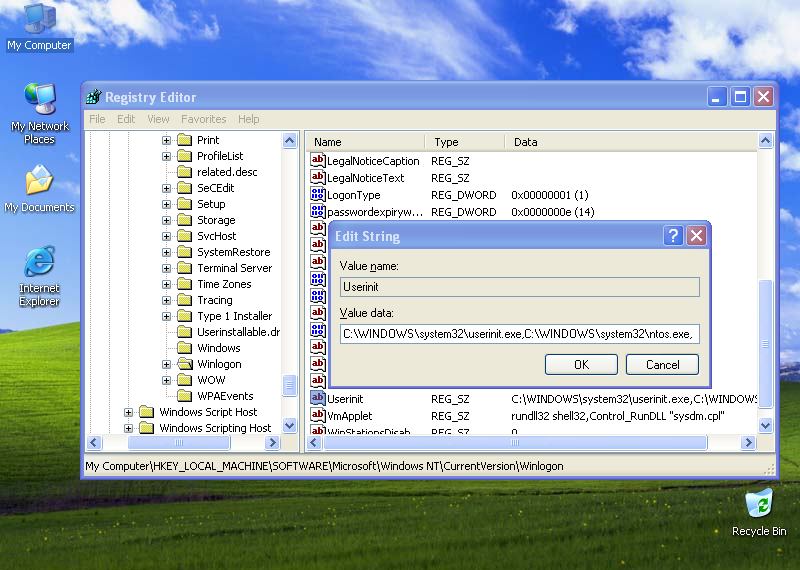Expand the ProfileList key
The width and height of the screenshot is (800, 570).
pos(166,156)
